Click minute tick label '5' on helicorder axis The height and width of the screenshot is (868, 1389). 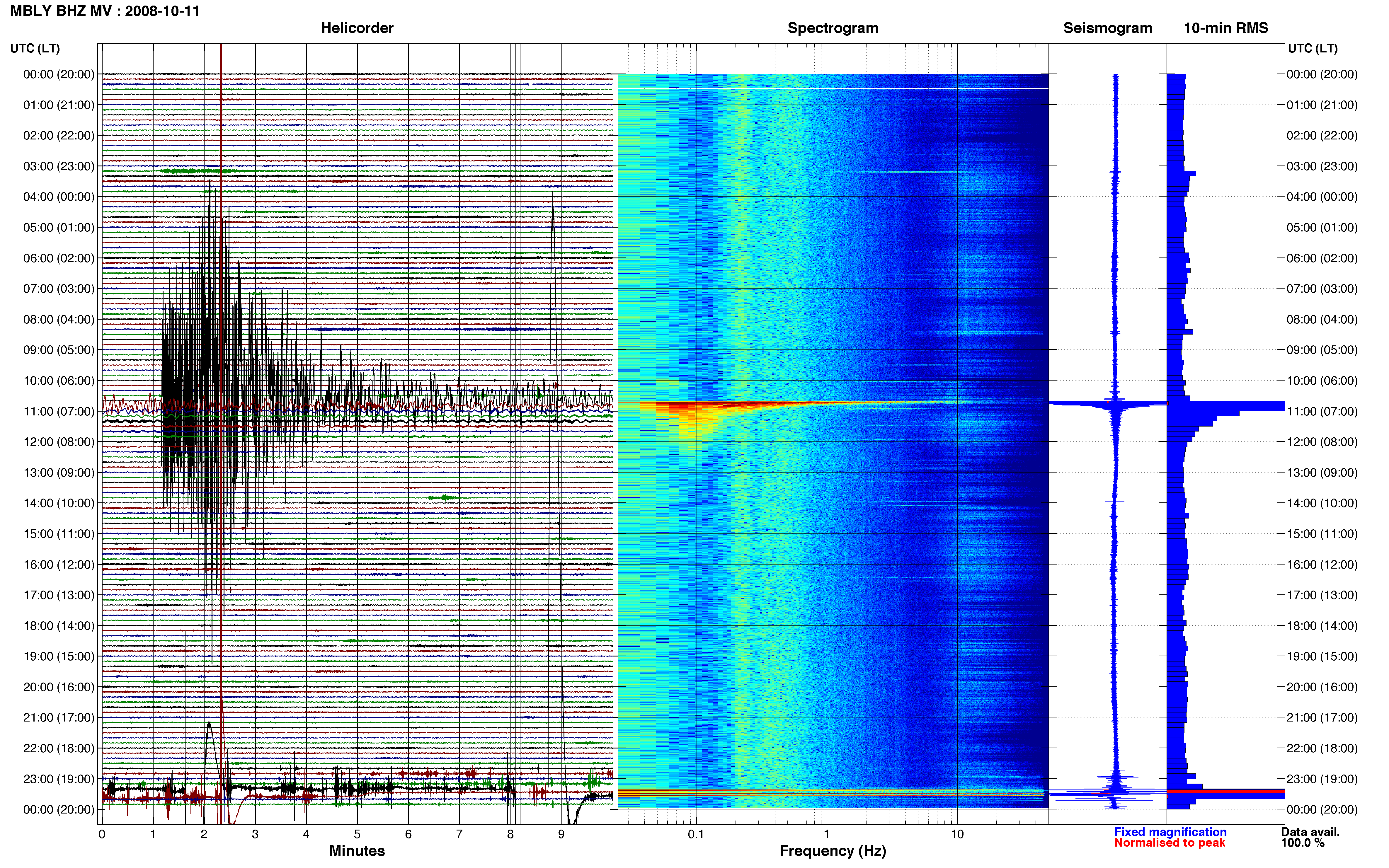357,835
